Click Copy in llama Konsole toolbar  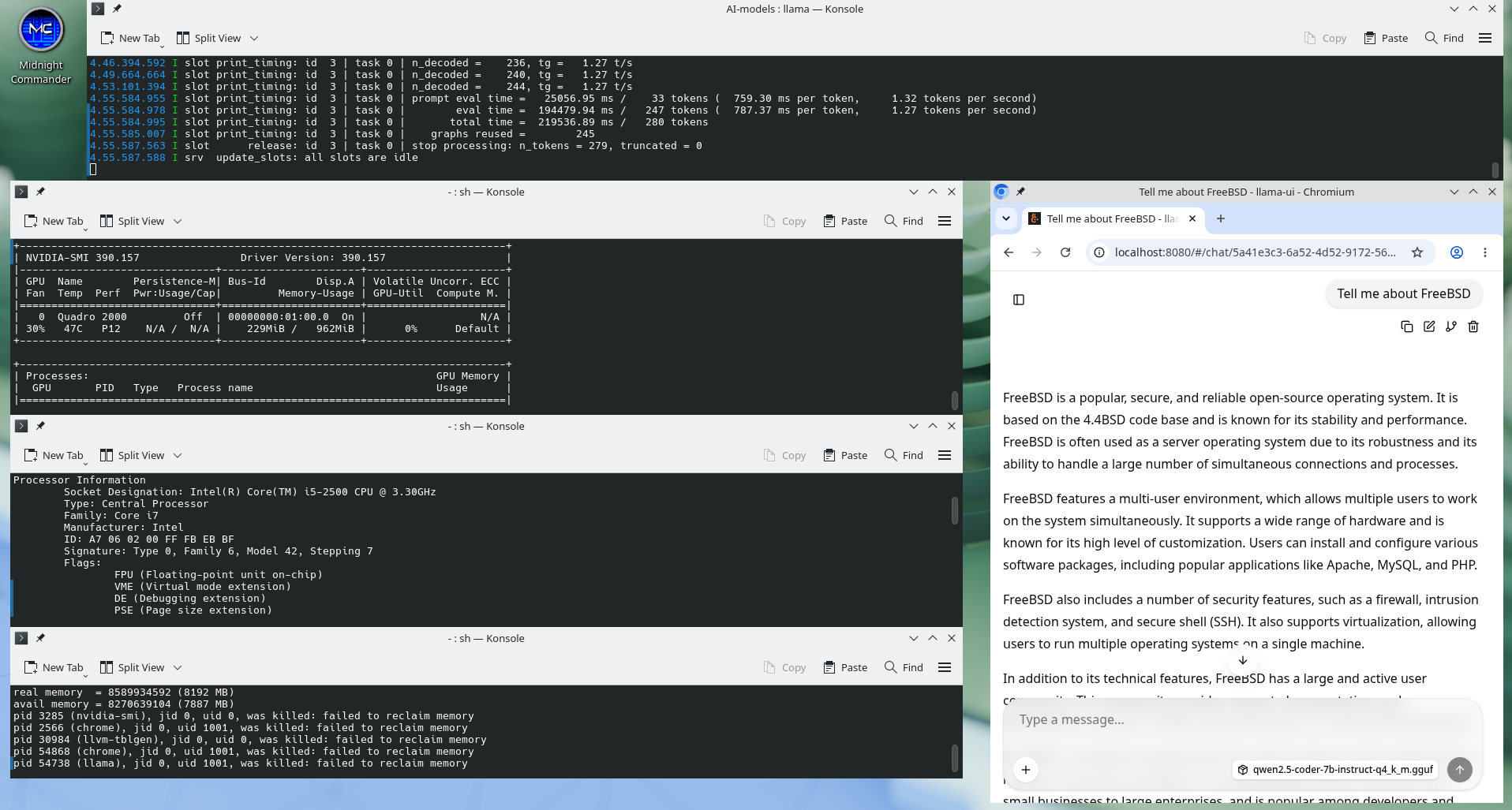pyautogui.click(x=1325, y=38)
